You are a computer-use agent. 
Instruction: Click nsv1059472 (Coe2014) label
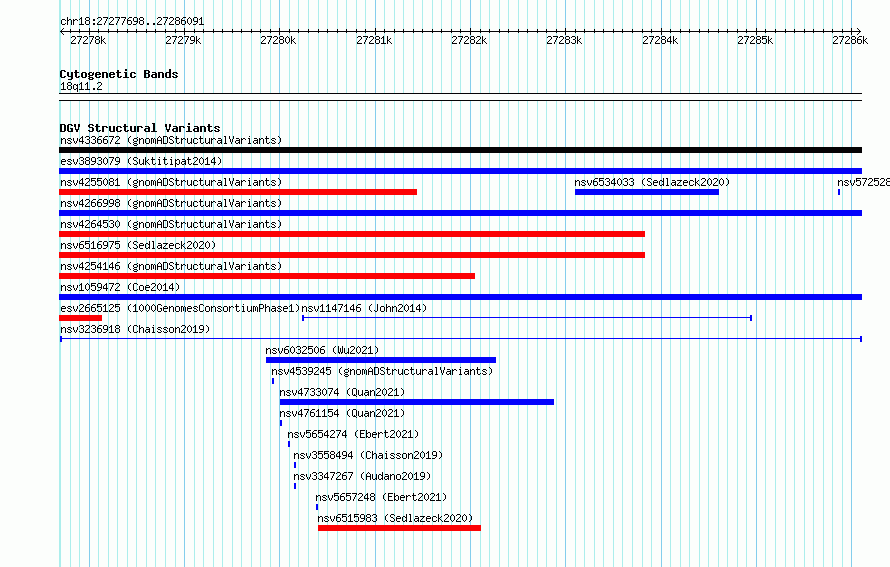(120, 287)
